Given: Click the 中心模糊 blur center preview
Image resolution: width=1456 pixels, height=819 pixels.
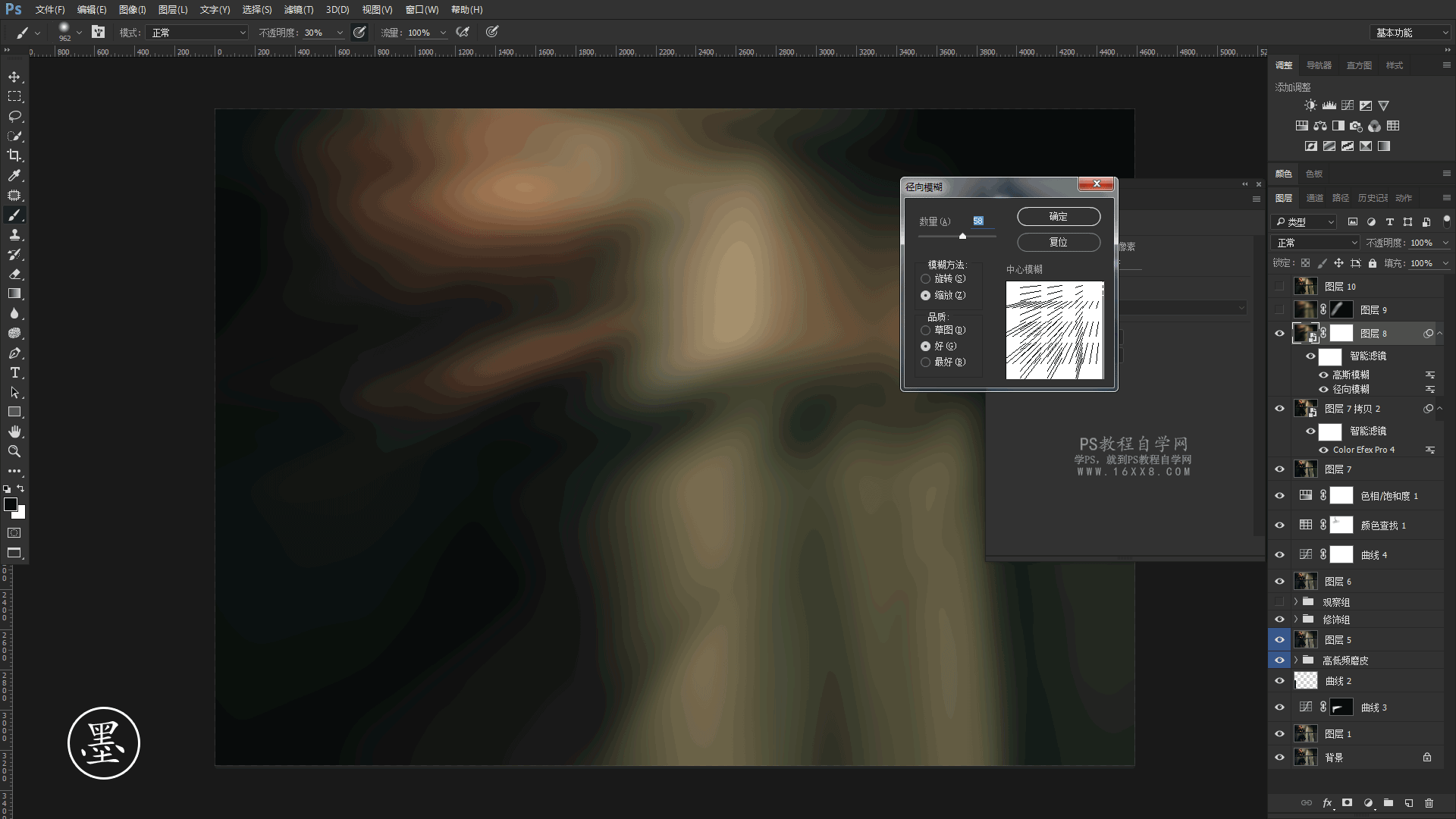Looking at the screenshot, I should [x=1054, y=331].
